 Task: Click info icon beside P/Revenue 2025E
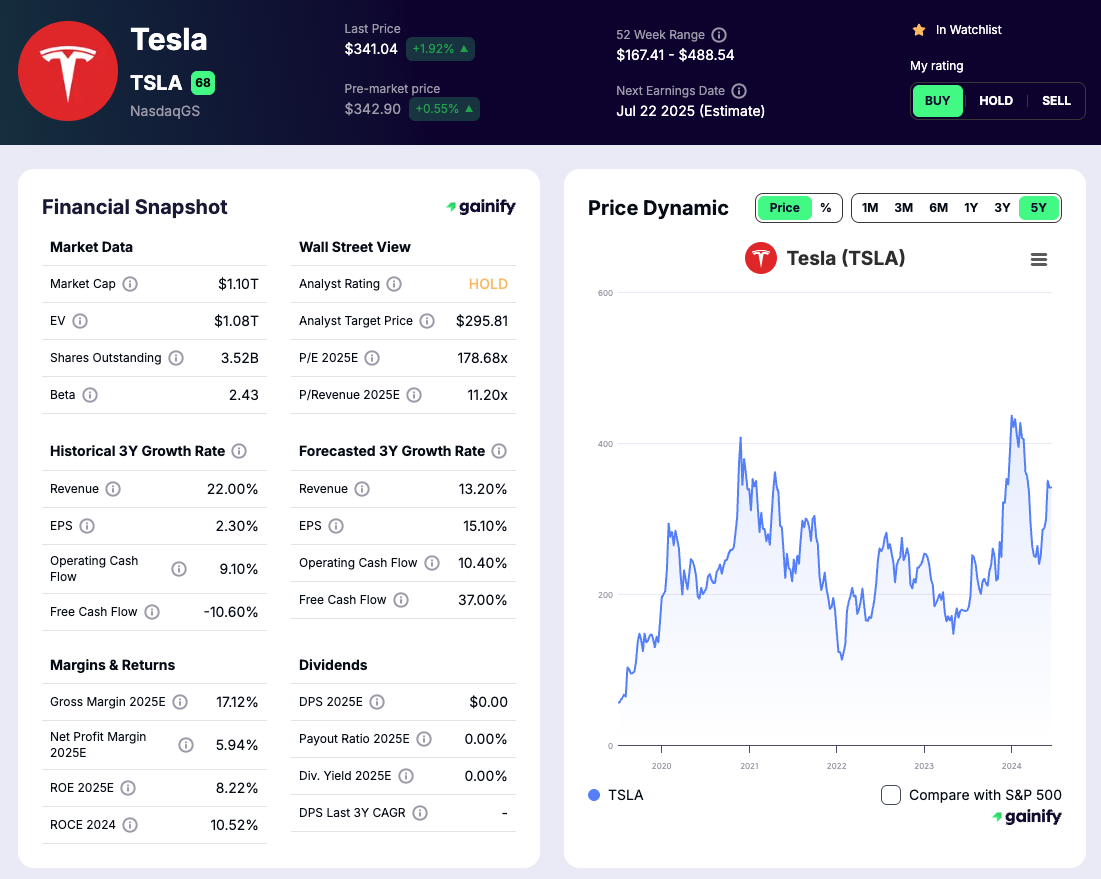point(414,395)
